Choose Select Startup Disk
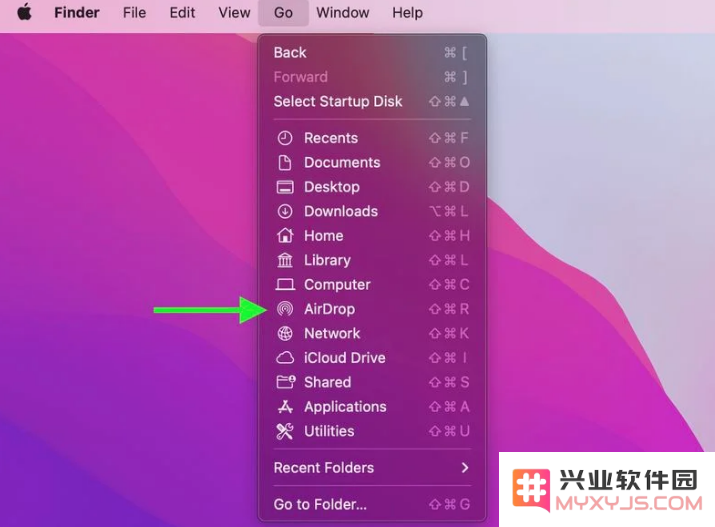 click(x=372, y=101)
